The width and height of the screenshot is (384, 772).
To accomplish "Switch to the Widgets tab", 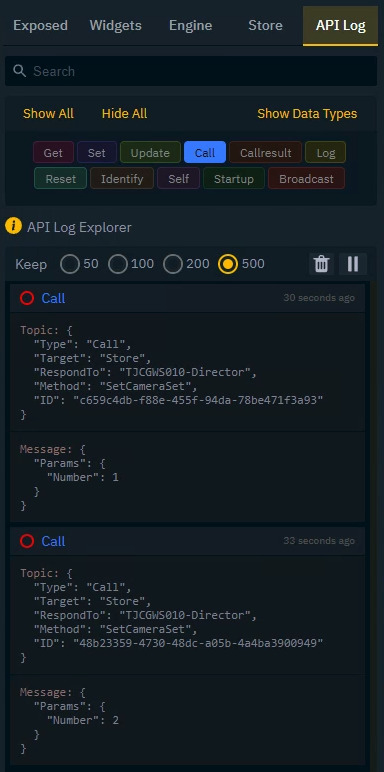I will [116, 26].
